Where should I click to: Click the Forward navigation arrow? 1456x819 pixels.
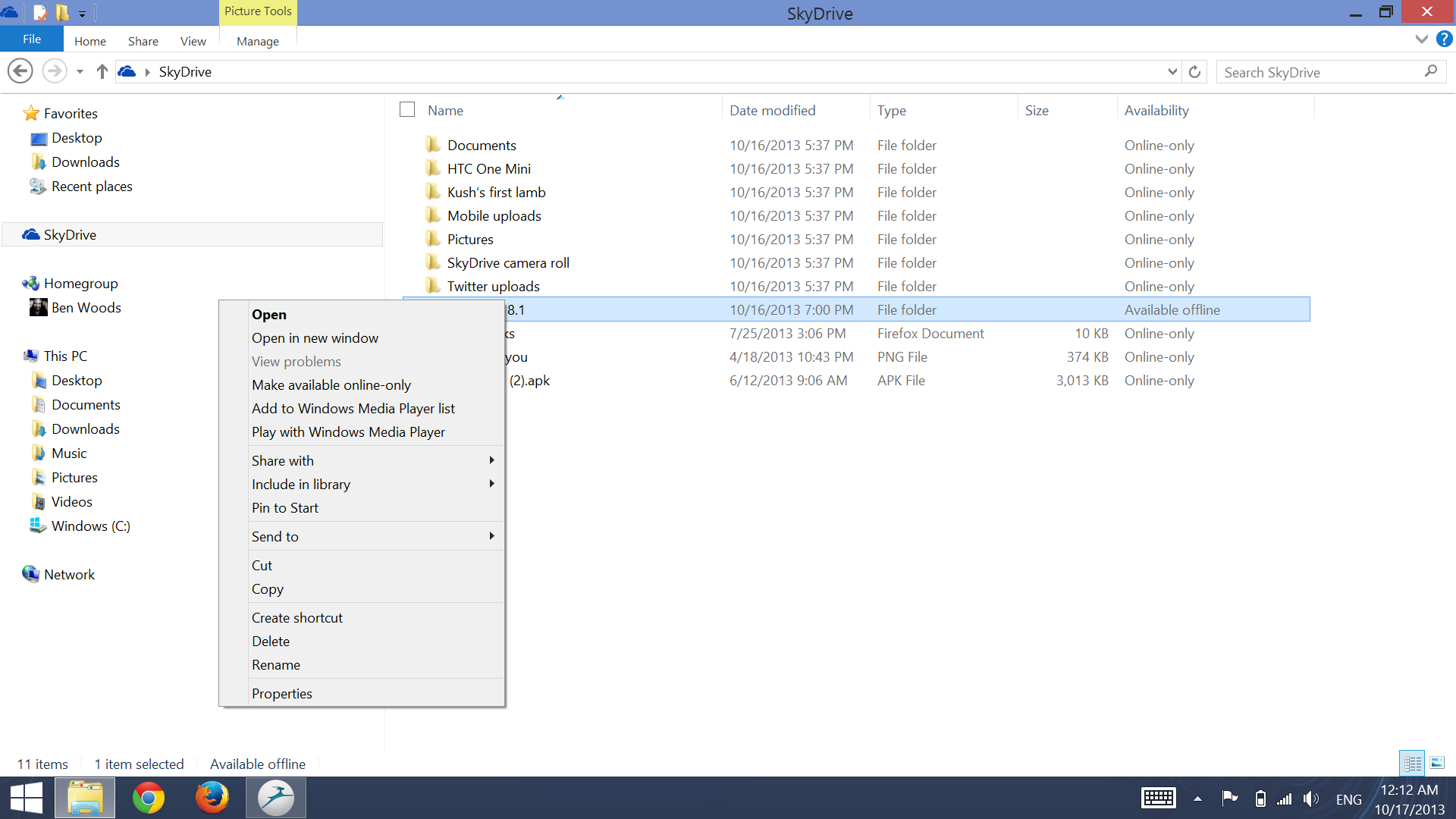click(x=54, y=71)
